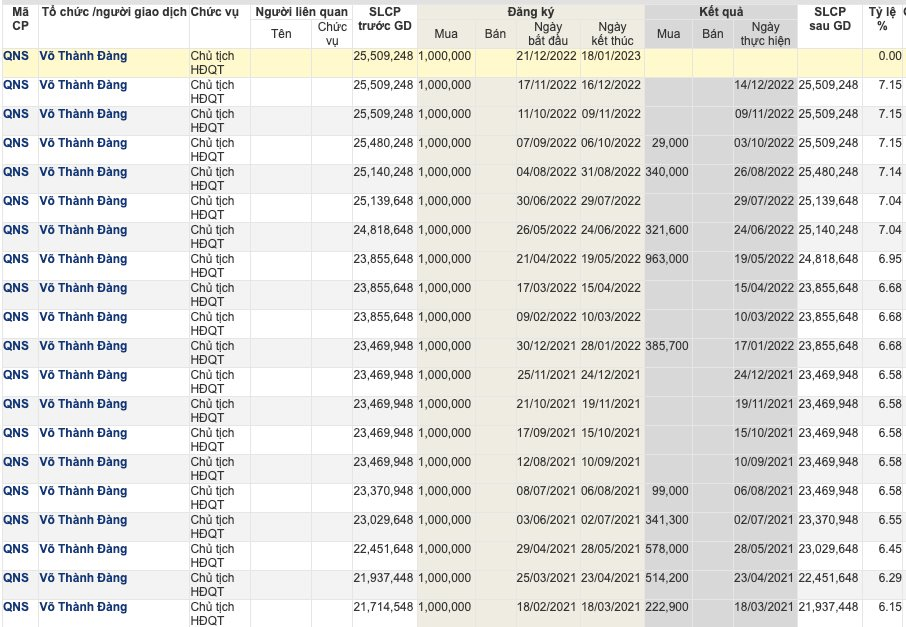Click the 'Đăng ký' group header

click(x=530, y=11)
